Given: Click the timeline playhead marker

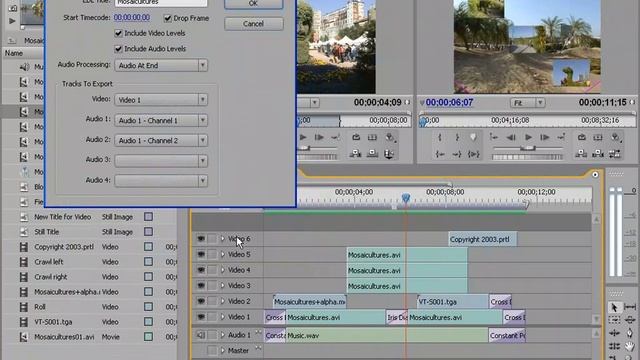Looking at the screenshot, I should 405,198.
